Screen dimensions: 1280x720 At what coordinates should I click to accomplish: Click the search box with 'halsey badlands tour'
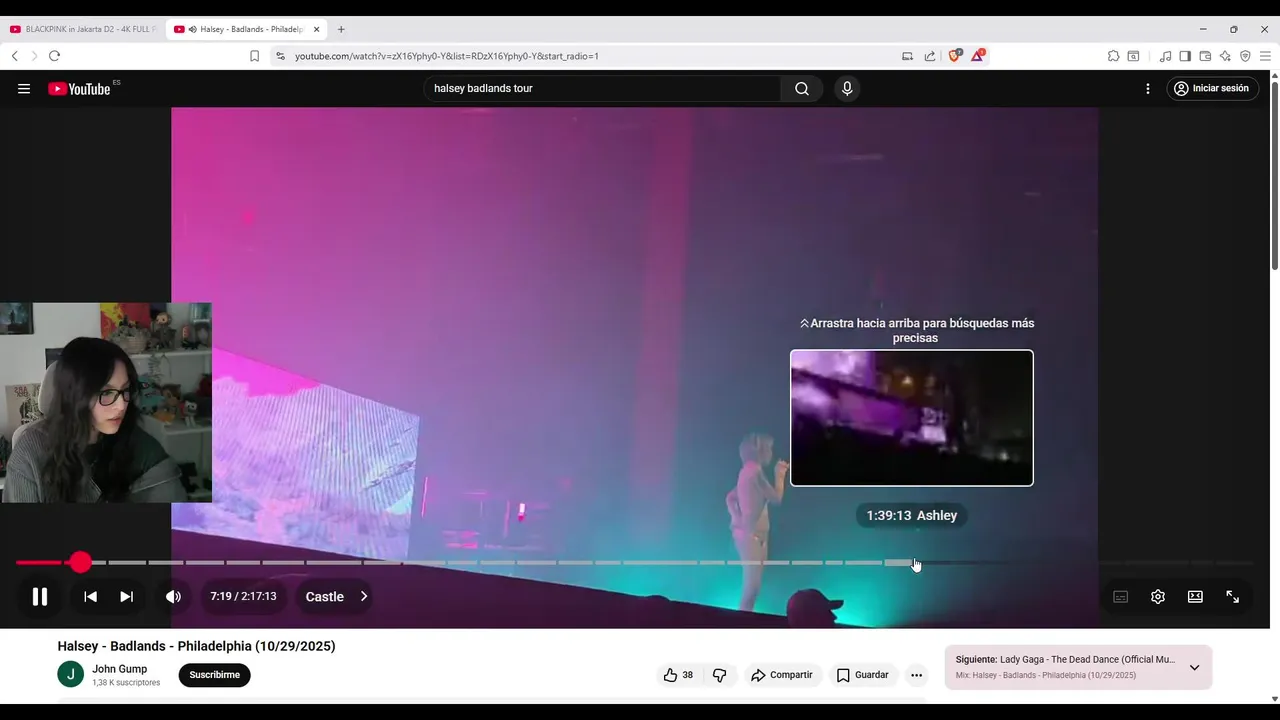click(x=602, y=89)
